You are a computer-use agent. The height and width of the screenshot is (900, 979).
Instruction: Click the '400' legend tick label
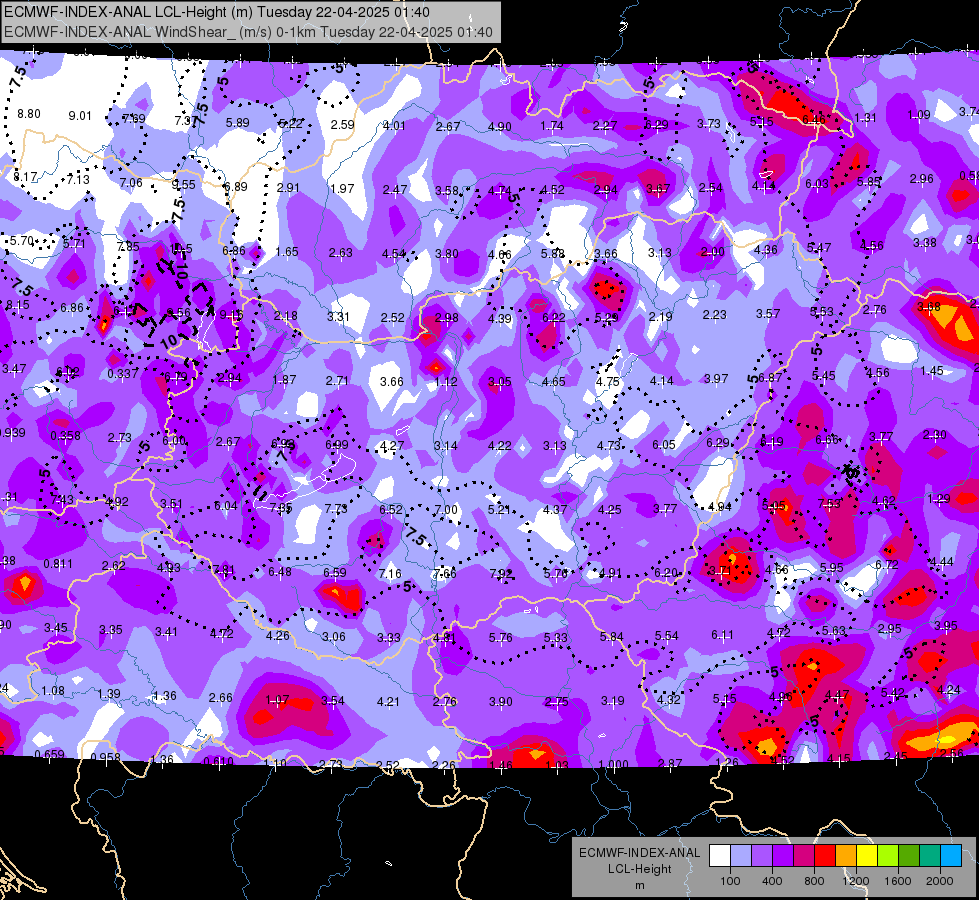click(x=772, y=881)
